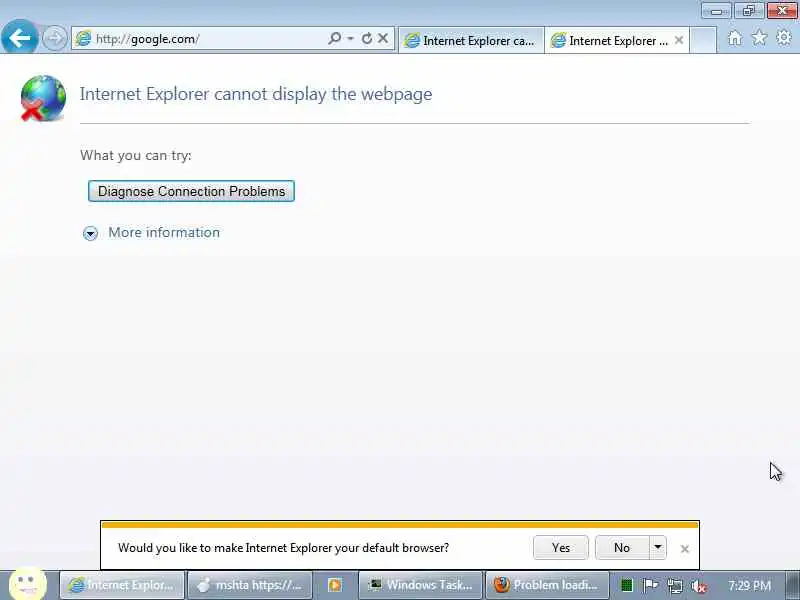Go back using the blue Back arrow
Screen dimensions: 800x600
click(20, 37)
